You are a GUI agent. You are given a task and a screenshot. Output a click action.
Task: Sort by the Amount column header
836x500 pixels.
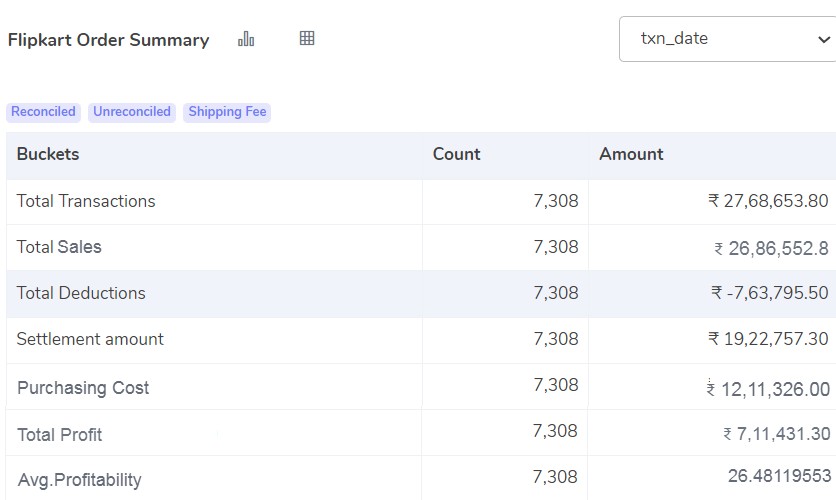tap(631, 154)
